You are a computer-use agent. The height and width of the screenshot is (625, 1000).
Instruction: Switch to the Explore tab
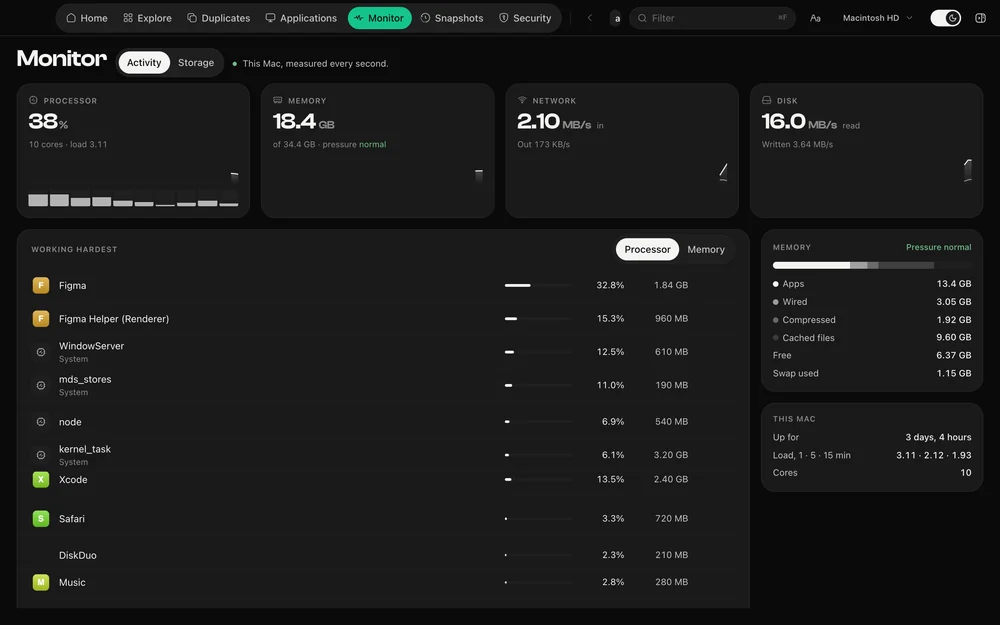pyautogui.click(x=147, y=18)
